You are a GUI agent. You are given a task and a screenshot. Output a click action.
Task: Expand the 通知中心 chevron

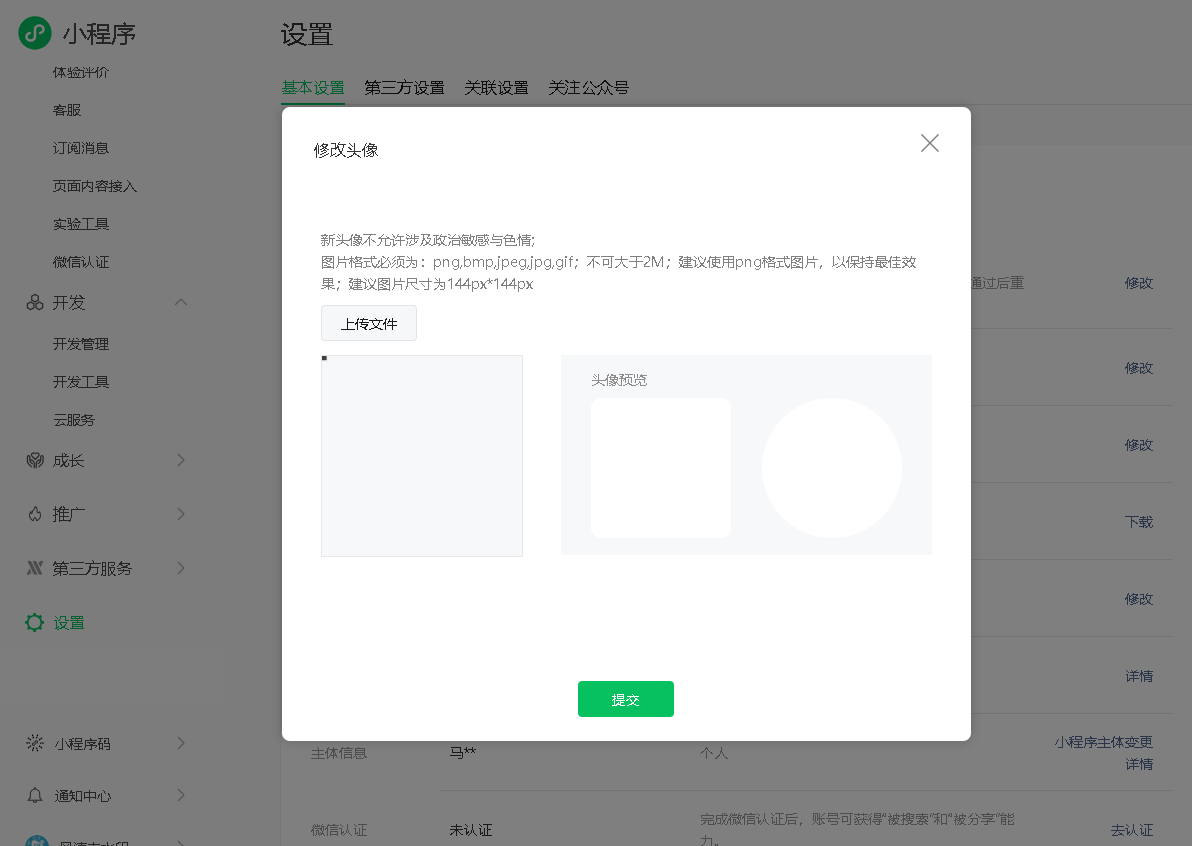click(181, 795)
